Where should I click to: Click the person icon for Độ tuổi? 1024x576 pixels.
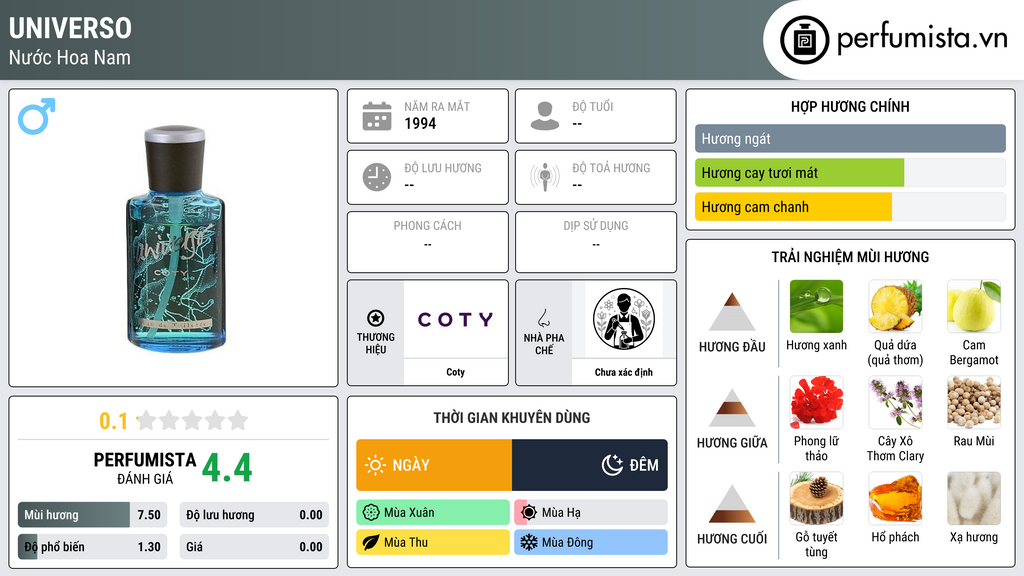(x=545, y=116)
